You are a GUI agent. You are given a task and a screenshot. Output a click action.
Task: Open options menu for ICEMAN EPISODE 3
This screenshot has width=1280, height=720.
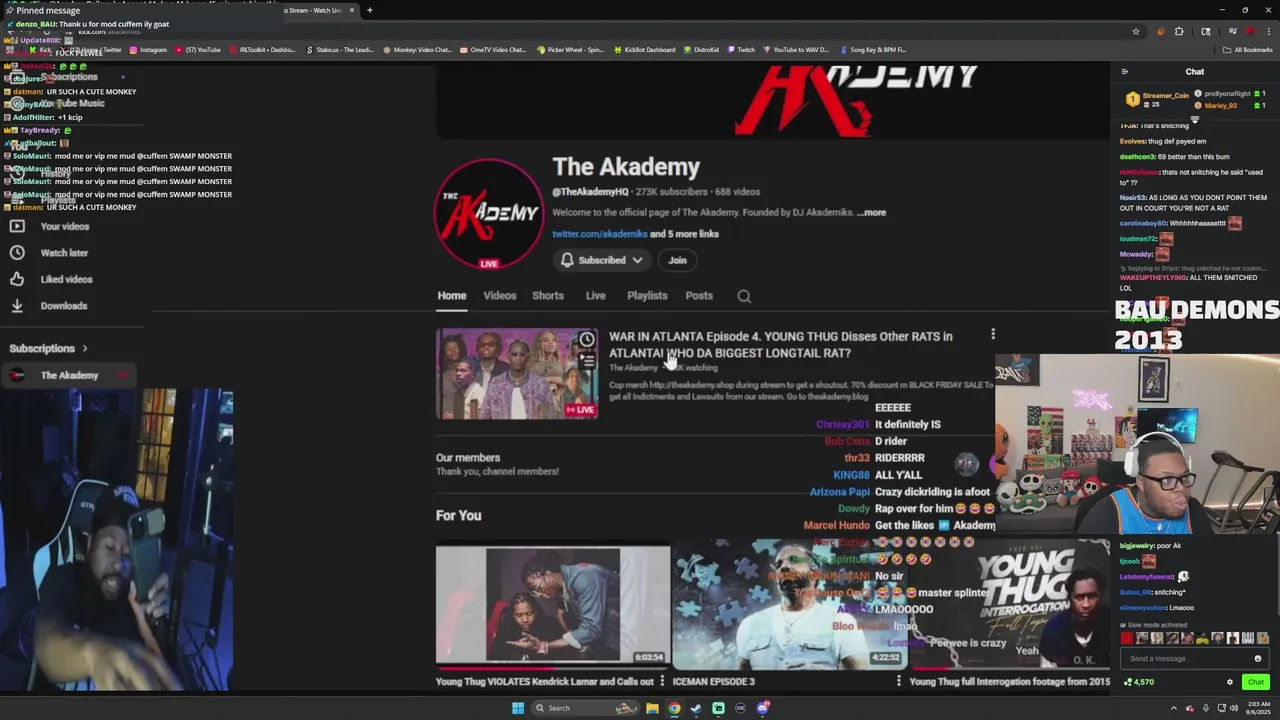898,682
